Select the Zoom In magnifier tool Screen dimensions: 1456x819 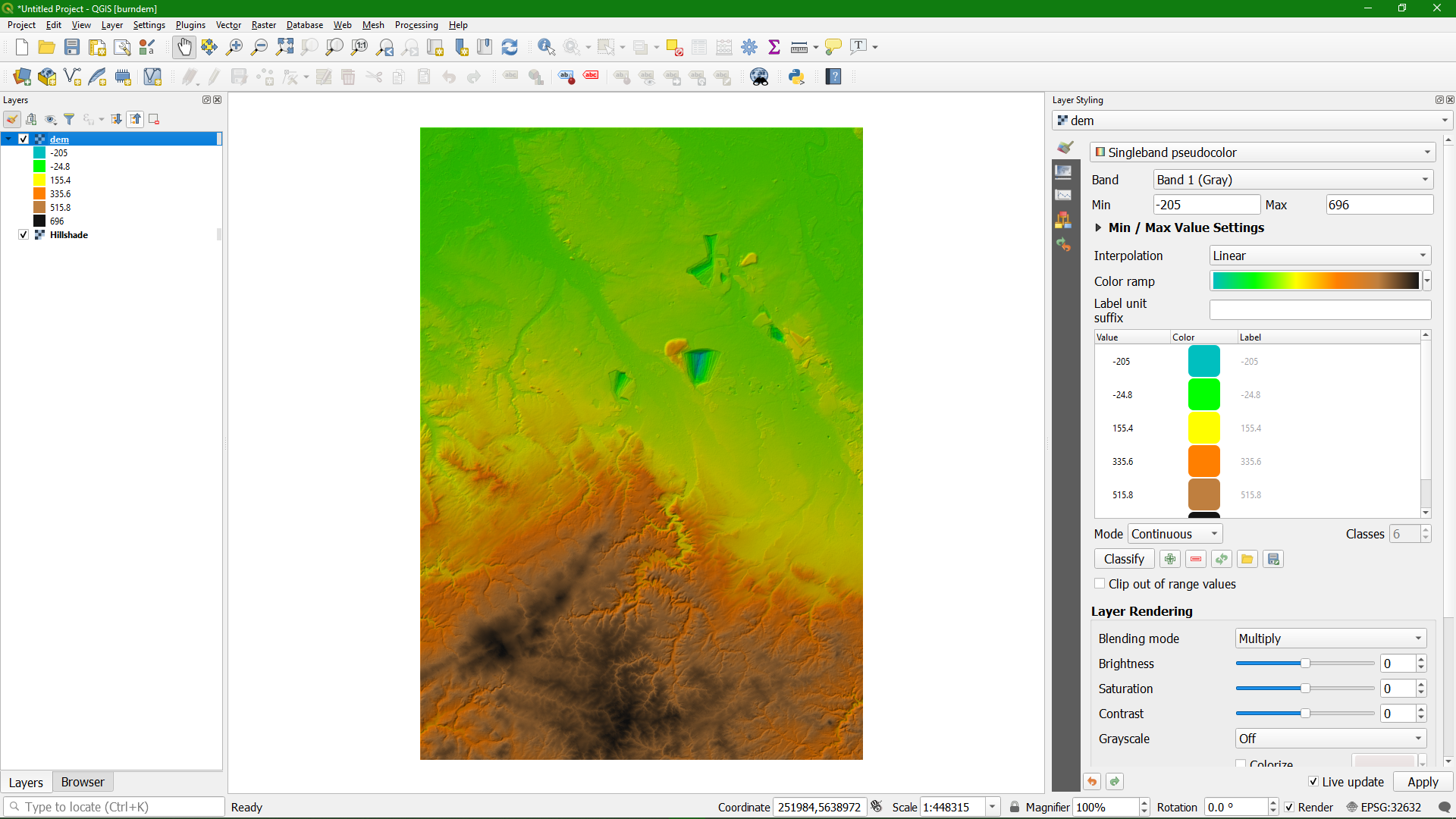pyautogui.click(x=234, y=47)
